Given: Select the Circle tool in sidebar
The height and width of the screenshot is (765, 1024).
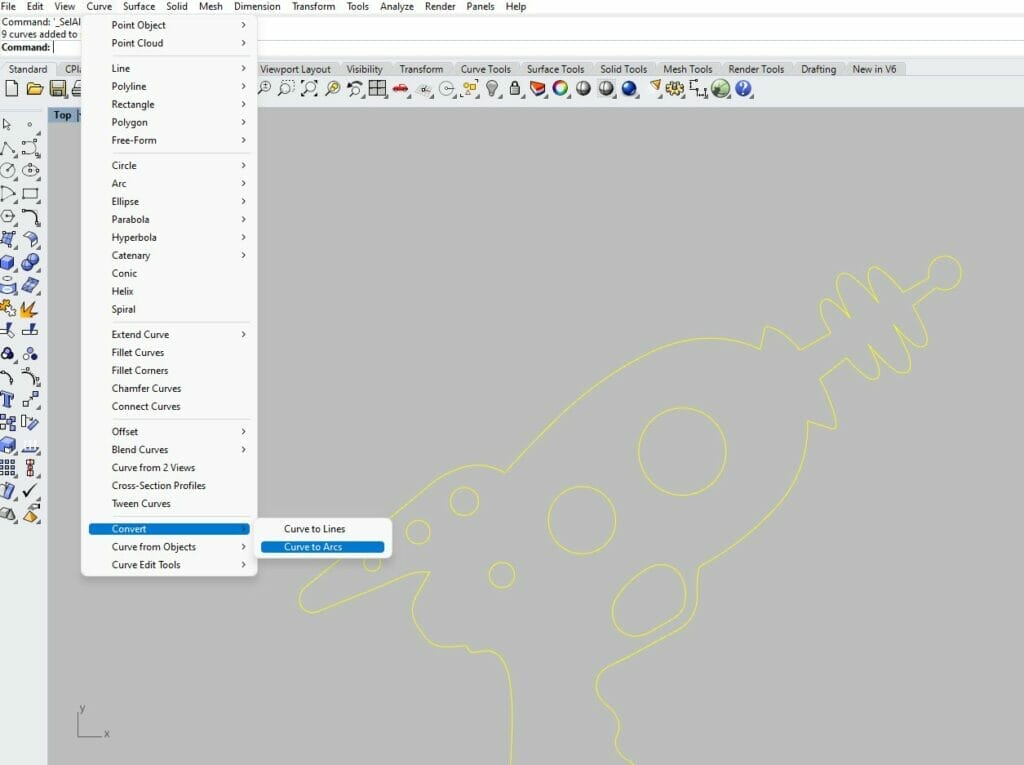Looking at the screenshot, I should coord(8,171).
